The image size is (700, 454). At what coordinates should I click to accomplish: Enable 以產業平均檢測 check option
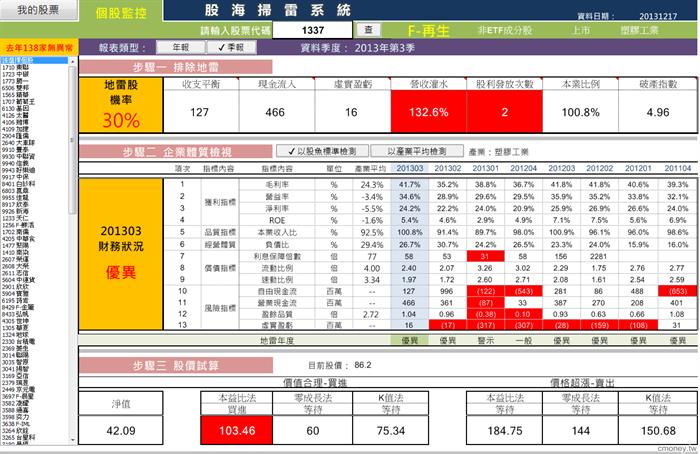tap(417, 151)
